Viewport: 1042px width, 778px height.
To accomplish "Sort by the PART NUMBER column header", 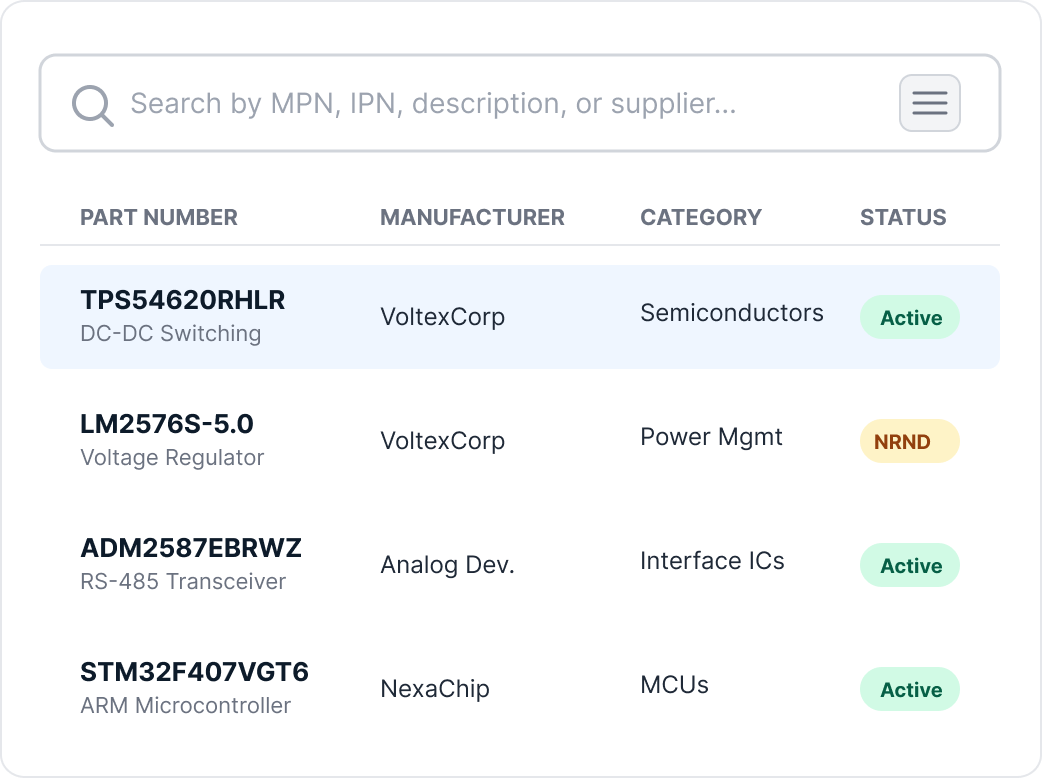I will coord(159,217).
